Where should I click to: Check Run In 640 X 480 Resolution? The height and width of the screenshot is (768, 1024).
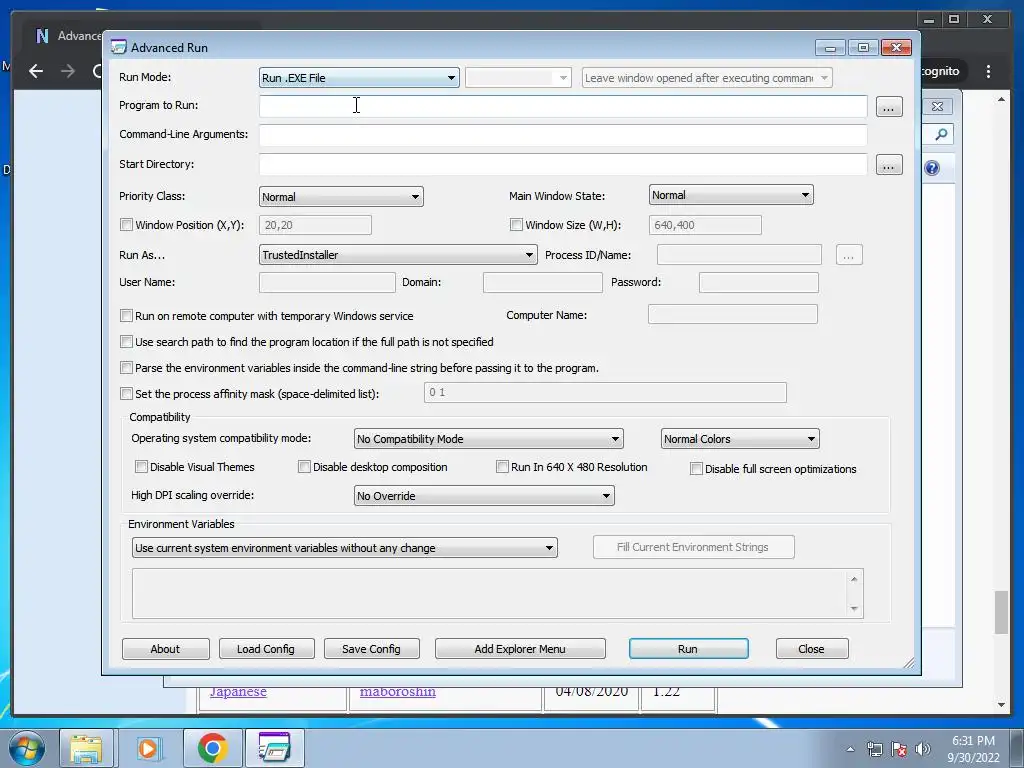tap(502, 467)
